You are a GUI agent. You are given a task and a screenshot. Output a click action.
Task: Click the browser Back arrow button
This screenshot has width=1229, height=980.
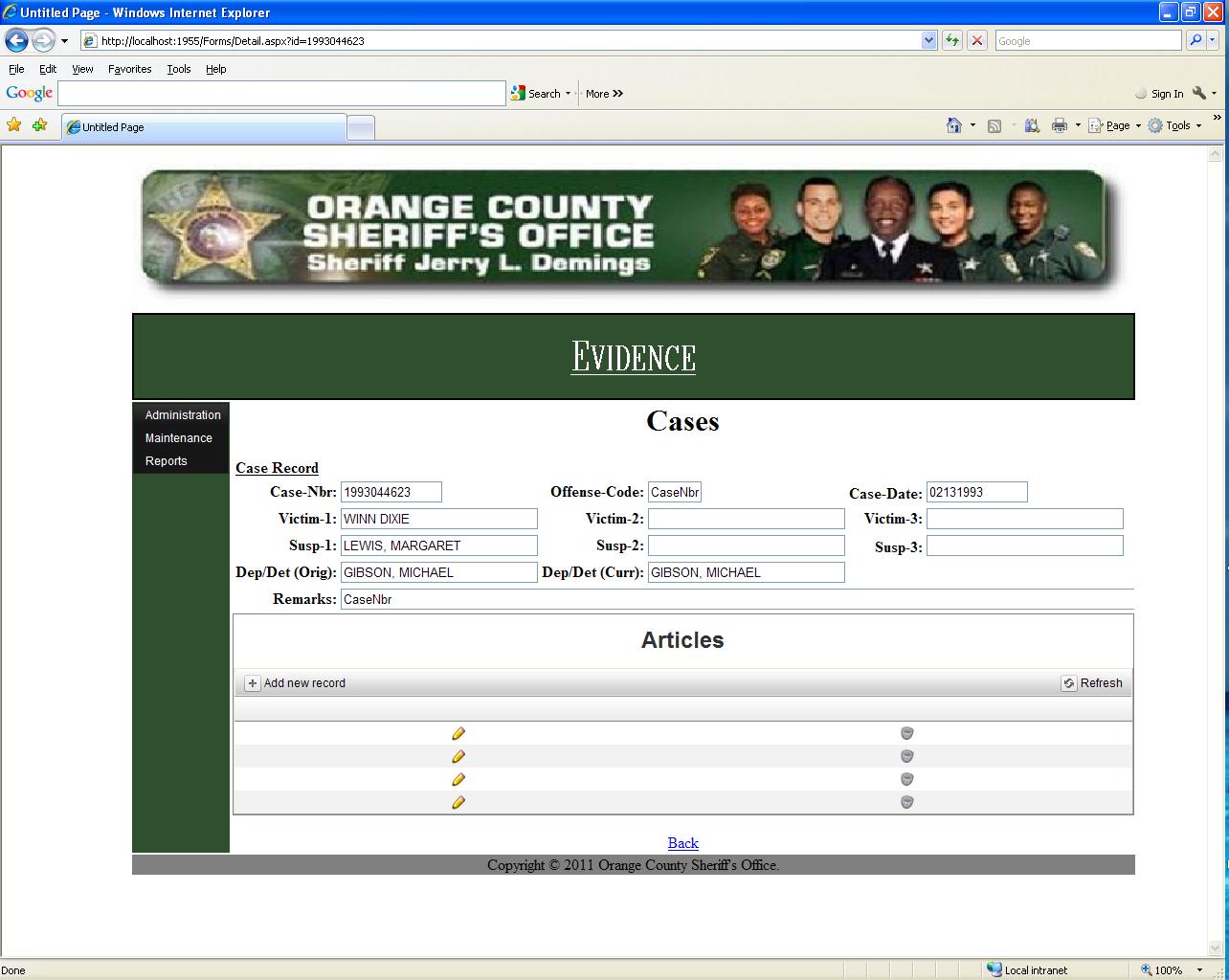point(16,41)
